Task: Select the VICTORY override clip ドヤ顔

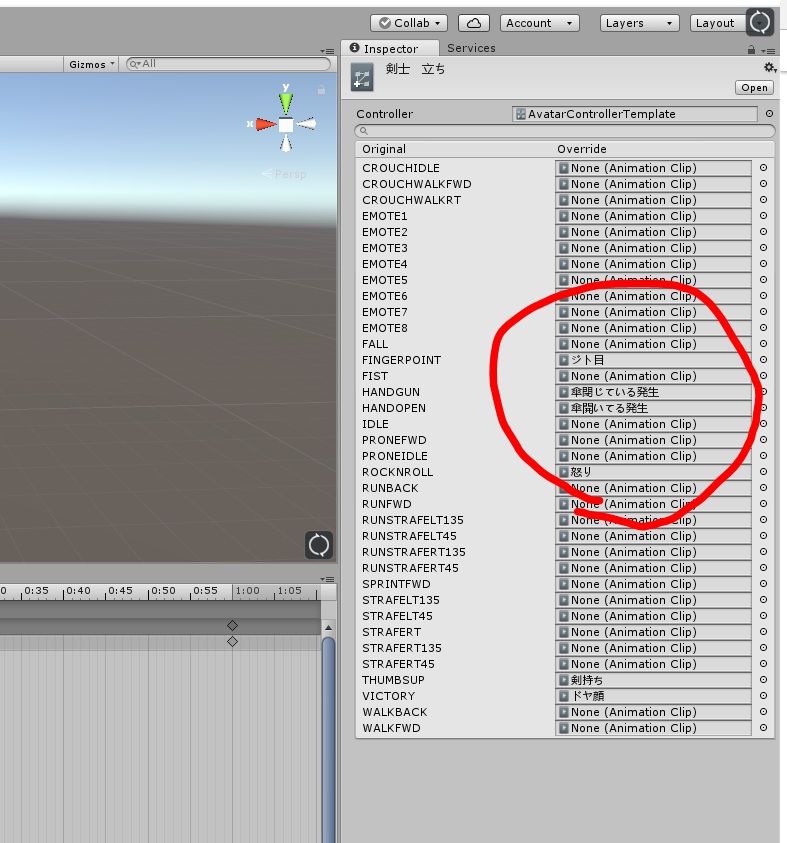Action: 653,696
